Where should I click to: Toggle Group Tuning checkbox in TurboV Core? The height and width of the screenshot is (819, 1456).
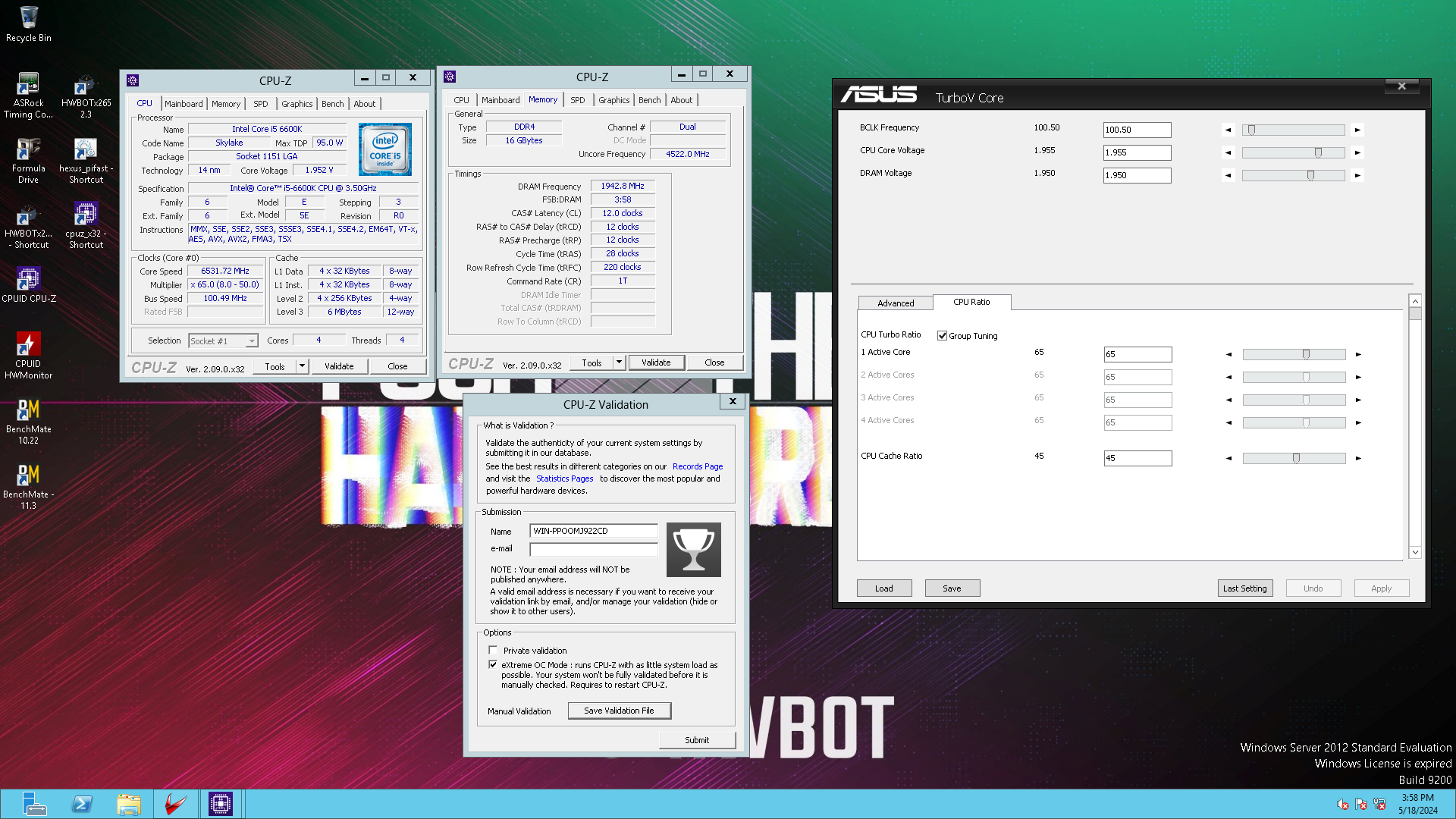[x=942, y=336]
